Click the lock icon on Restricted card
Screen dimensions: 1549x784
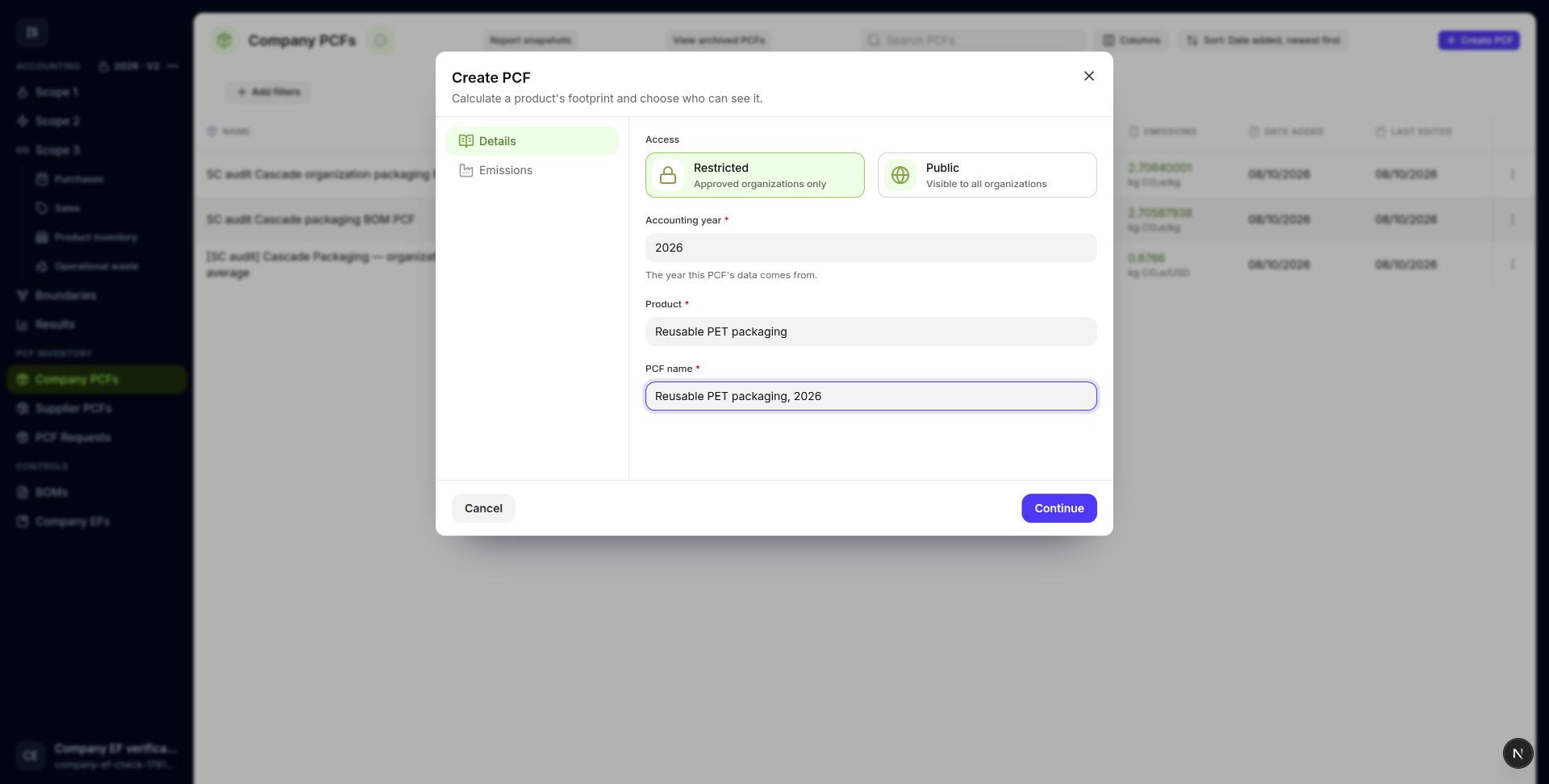tap(668, 175)
